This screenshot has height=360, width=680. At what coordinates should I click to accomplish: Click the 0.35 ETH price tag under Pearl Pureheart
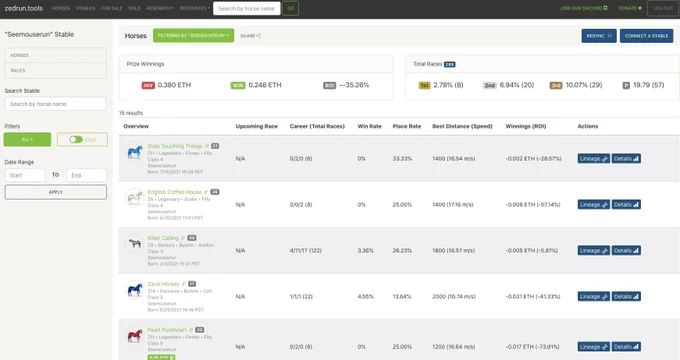pos(161,357)
